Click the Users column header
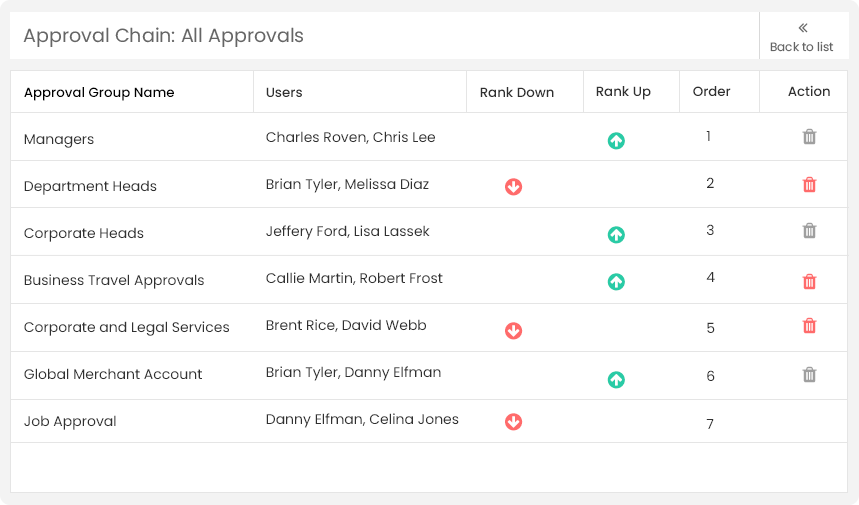The image size is (859, 505). (284, 92)
